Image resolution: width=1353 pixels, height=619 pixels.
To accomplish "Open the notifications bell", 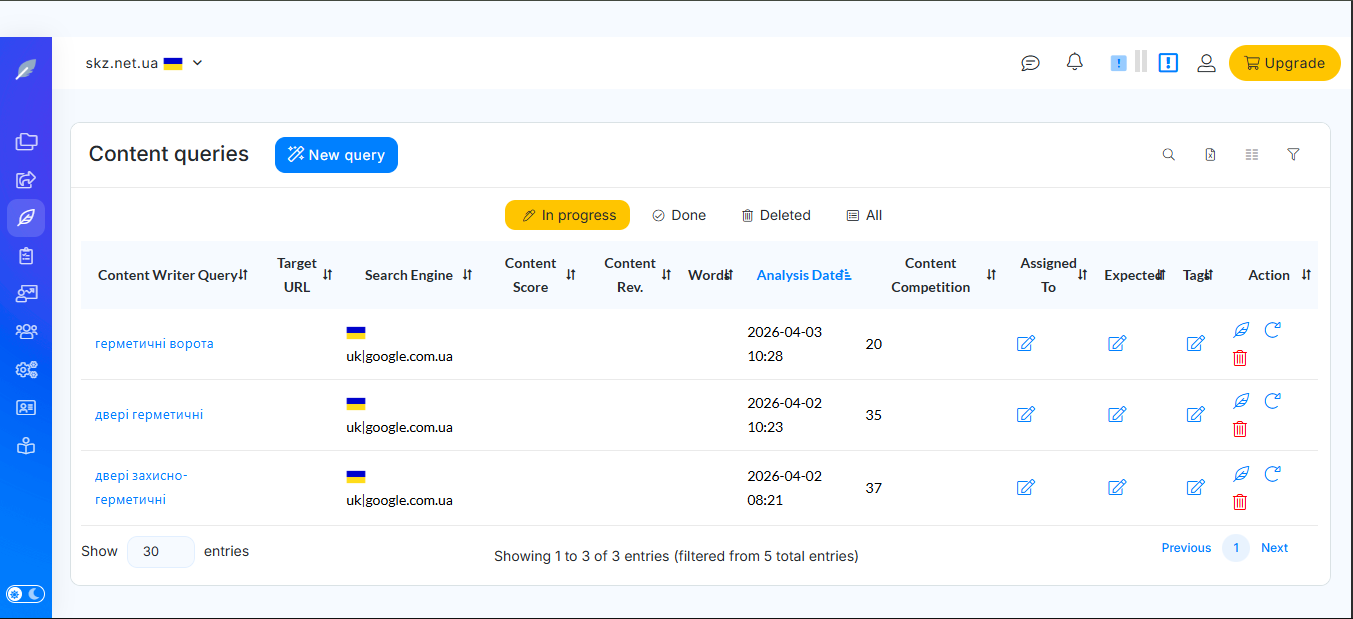I will [x=1075, y=62].
